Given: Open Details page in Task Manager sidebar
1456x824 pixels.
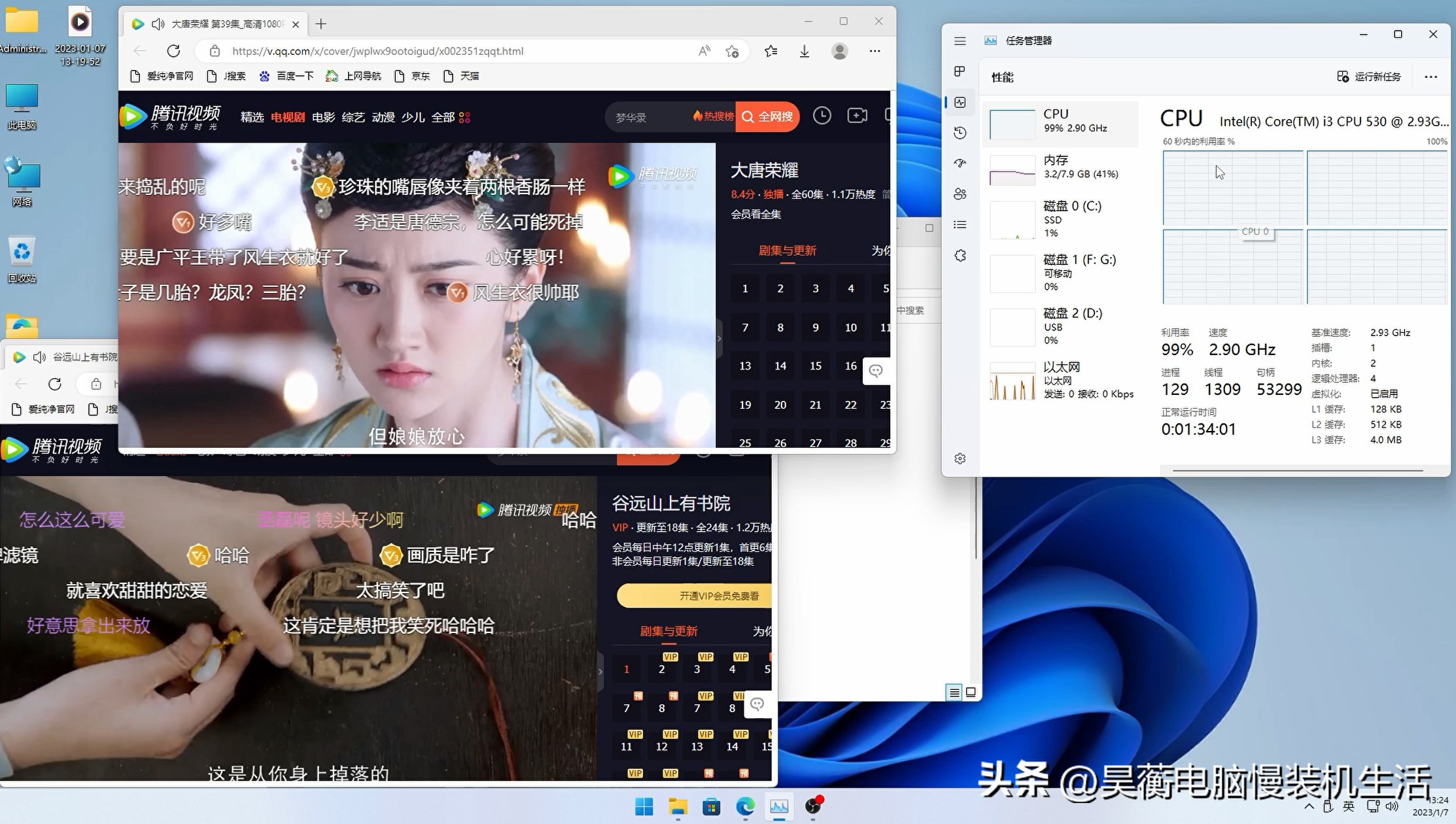Looking at the screenshot, I should coord(960,225).
